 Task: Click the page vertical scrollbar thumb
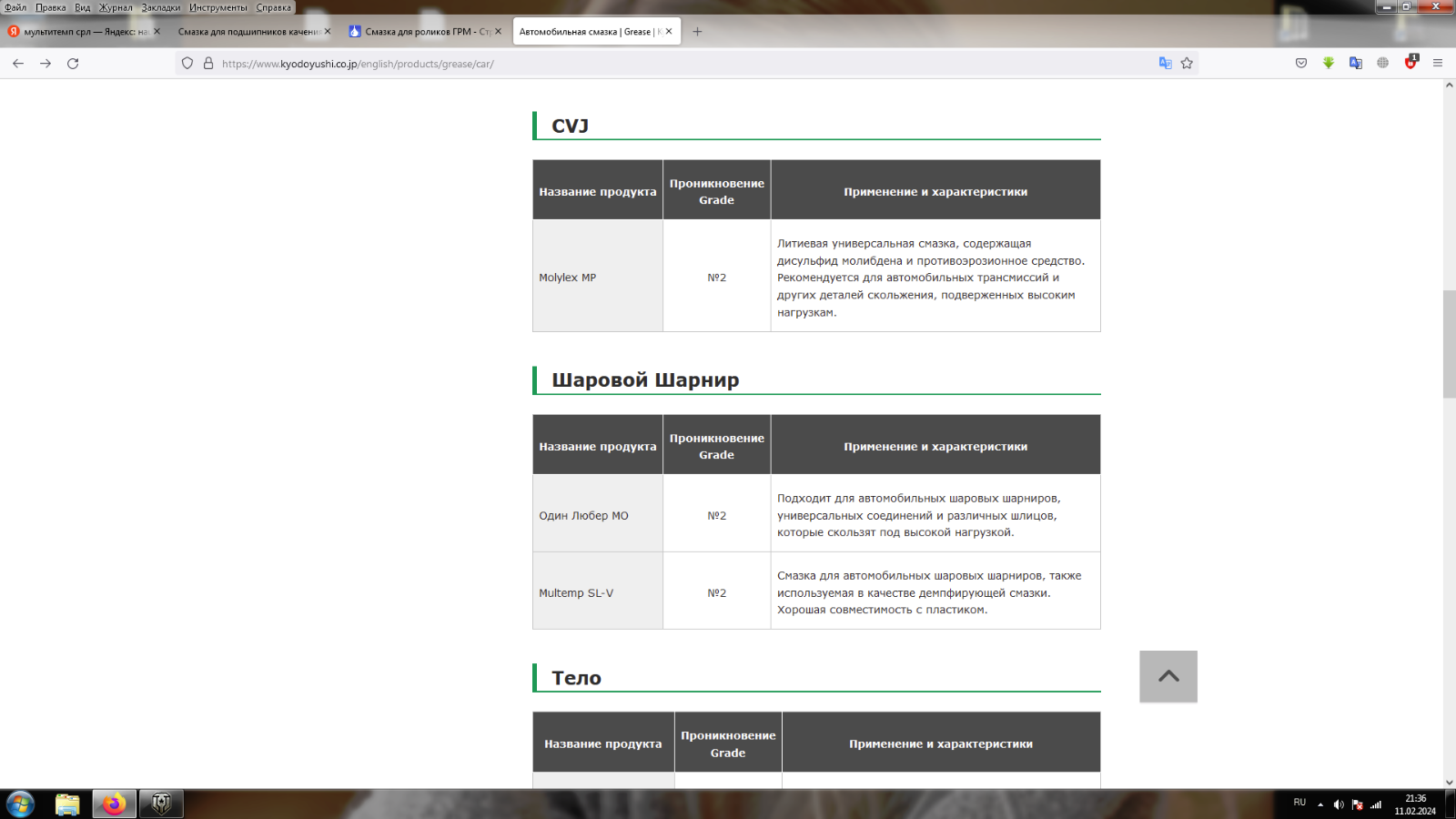coord(1449,344)
